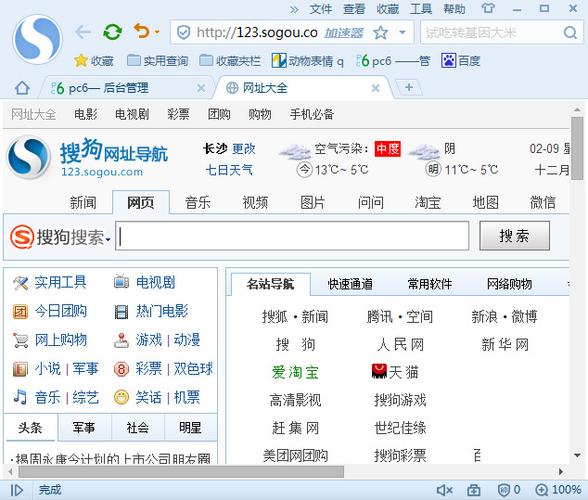
Task: Open the 百度 paw bookmark
Action: click(x=460, y=60)
